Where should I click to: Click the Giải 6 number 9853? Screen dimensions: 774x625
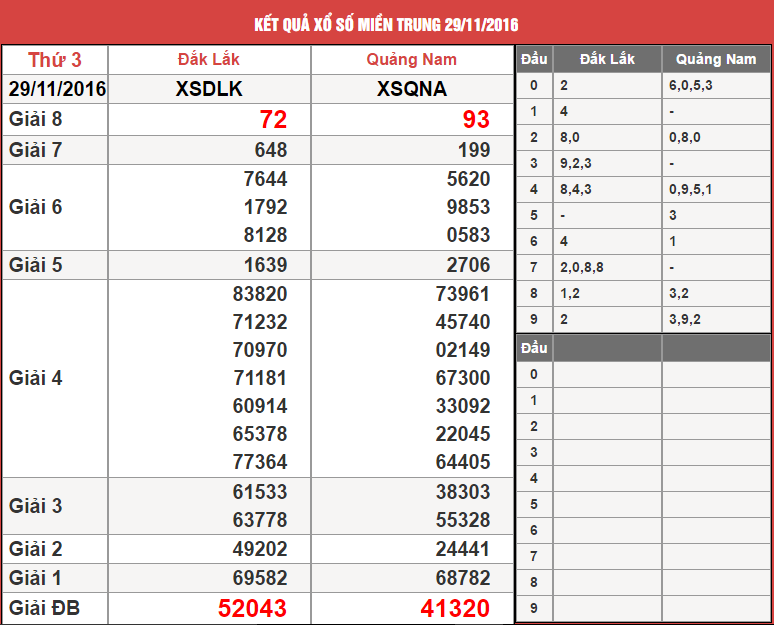(x=467, y=207)
